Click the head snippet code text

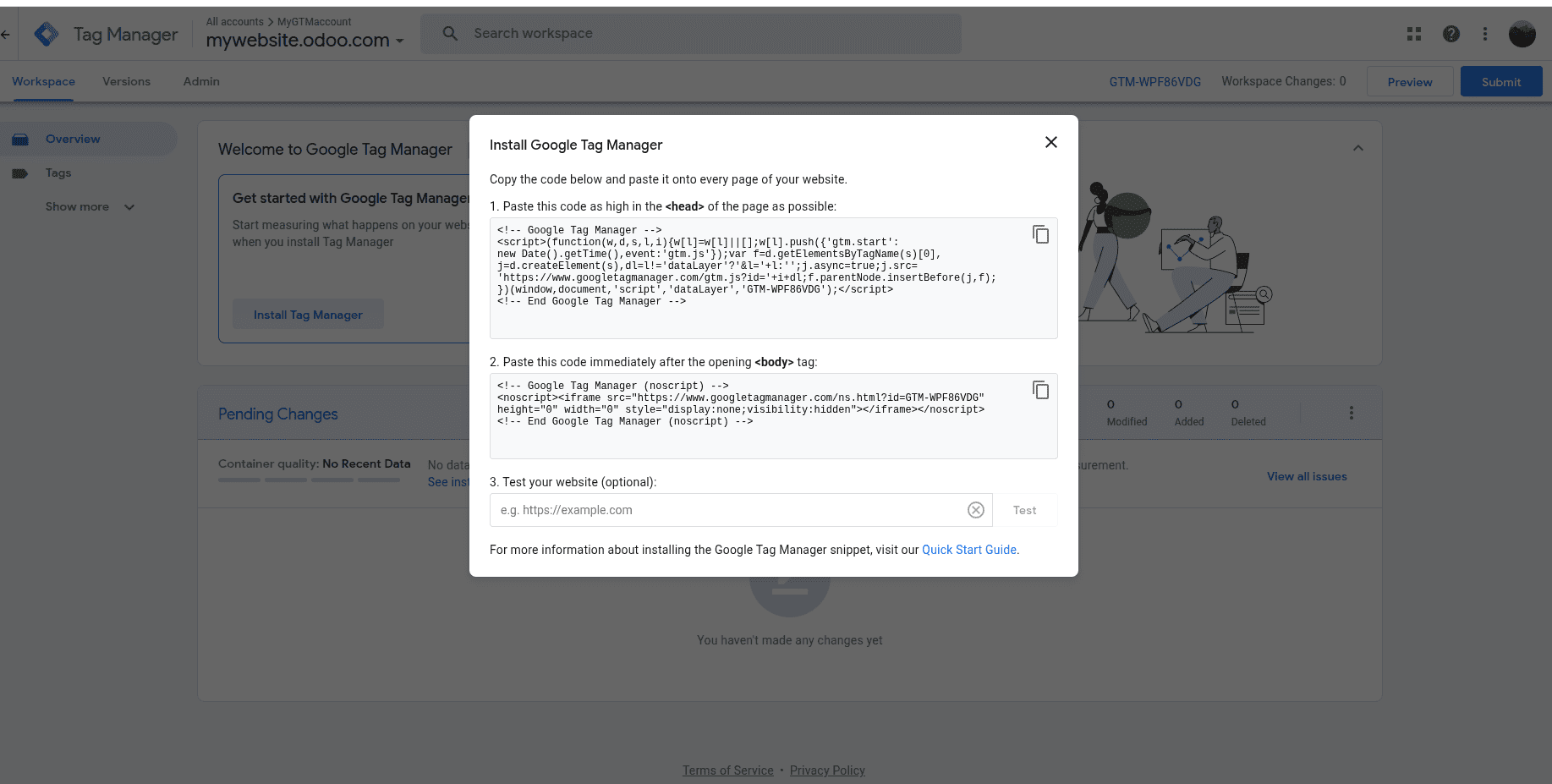(747, 266)
